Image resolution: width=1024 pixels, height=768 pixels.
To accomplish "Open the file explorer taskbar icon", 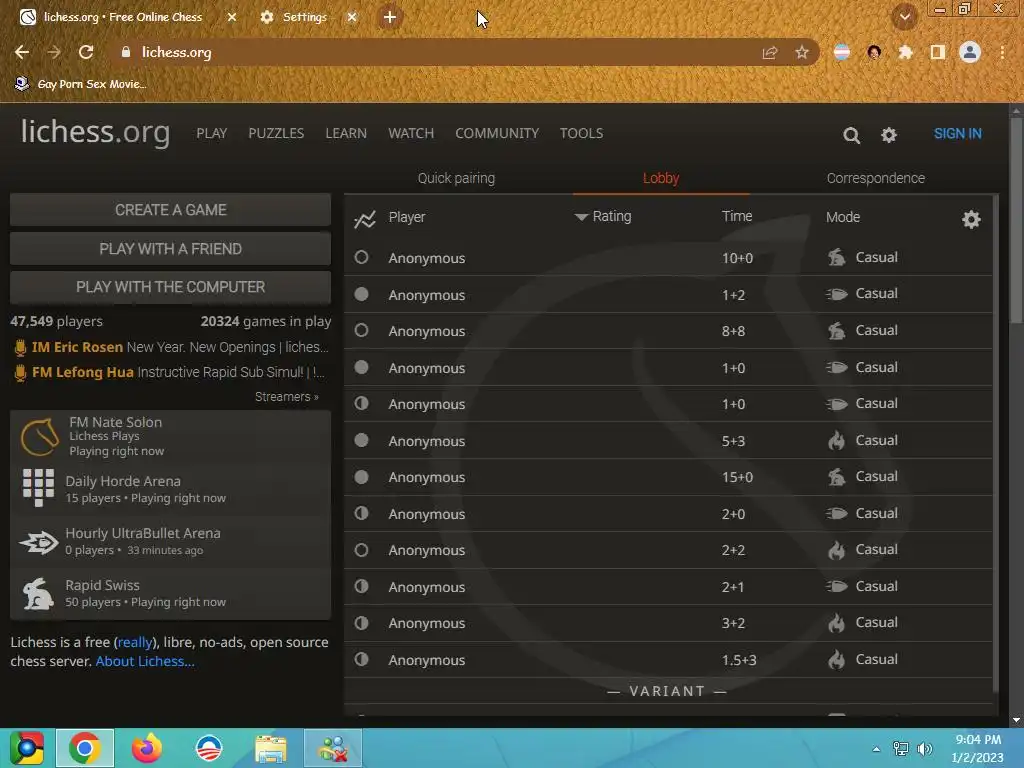I will point(271,748).
